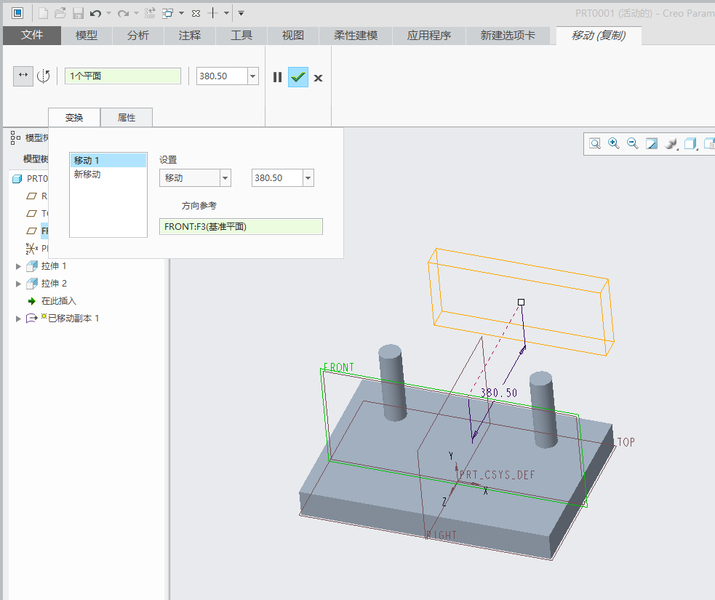Switch to the 分析 ribbon tab
Viewport: 715px width, 600px height.
click(138, 35)
